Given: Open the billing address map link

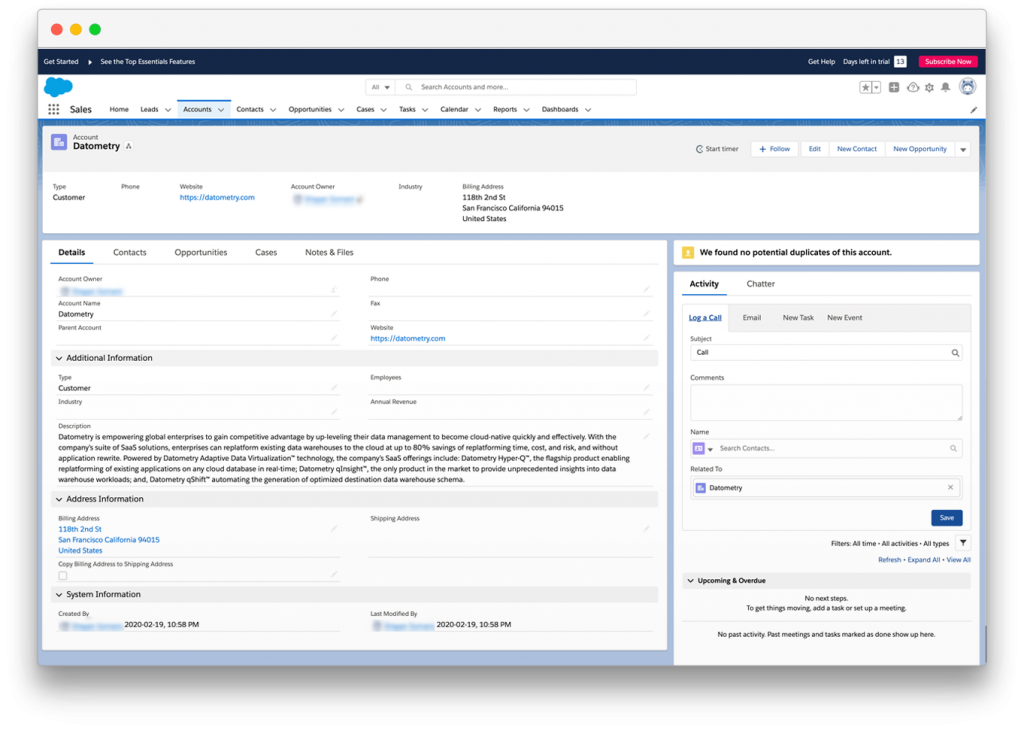Looking at the screenshot, I should tap(108, 539).
